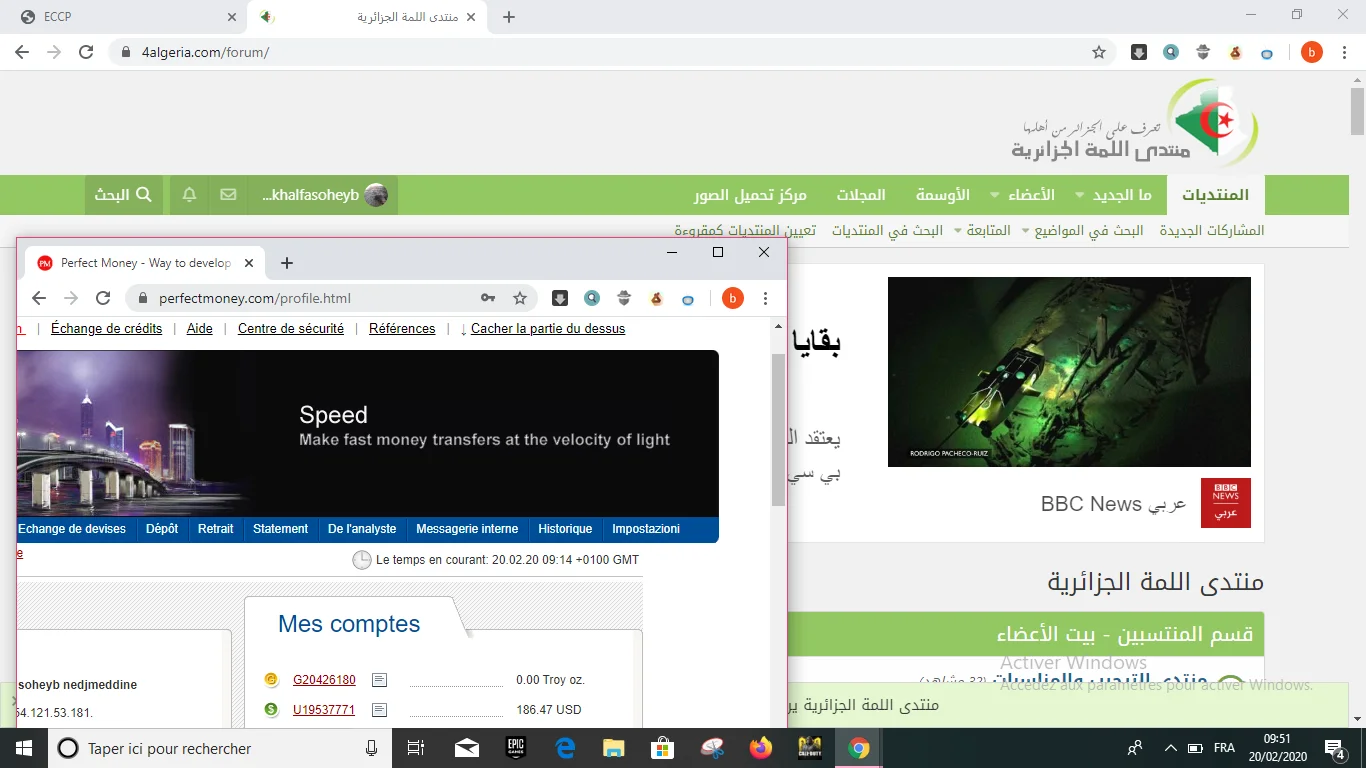Screen dimensions: 1366x768
Task: Show hidden system tray icons chevron
Action: pos(1171,748)
